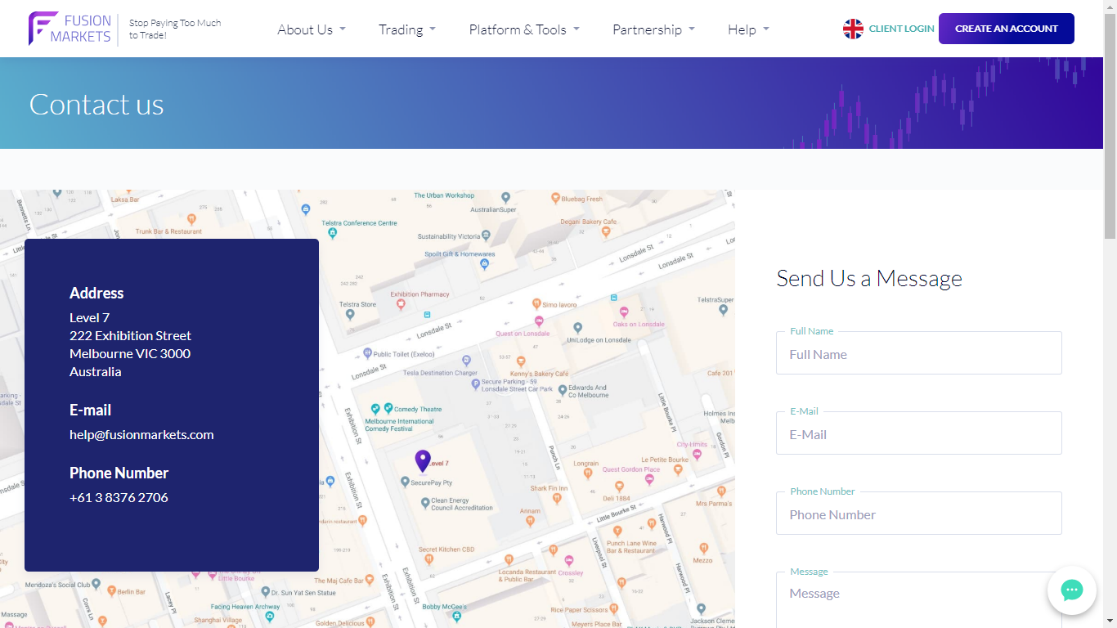Image resolution: width=1117 pixels, height=628 pixels.
Task: Click the Mezzo restaurant map marker
Action: pos(704,548)
